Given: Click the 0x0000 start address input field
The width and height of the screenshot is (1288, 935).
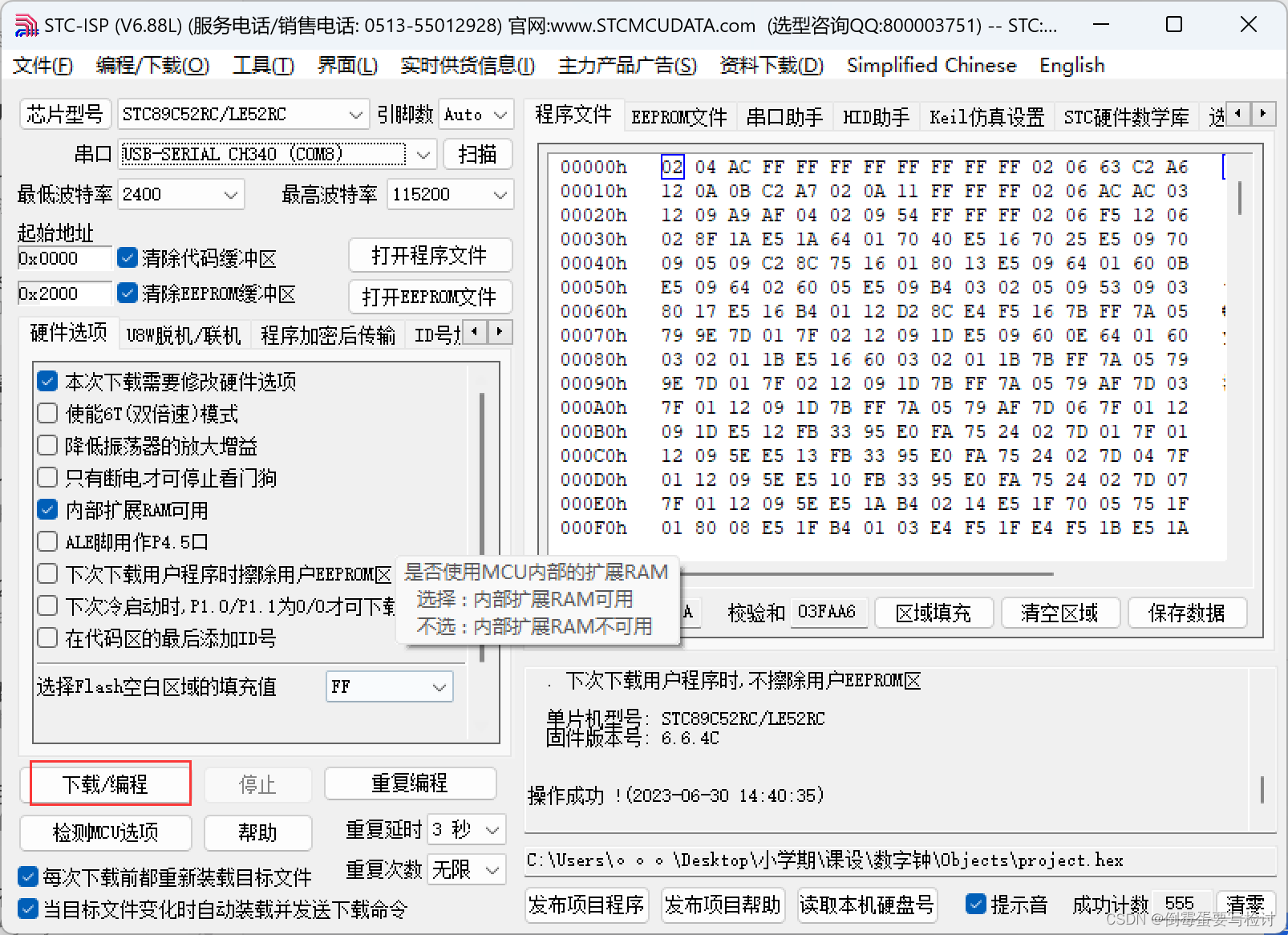Looking at the screenshot, I should tap(64, 258).
